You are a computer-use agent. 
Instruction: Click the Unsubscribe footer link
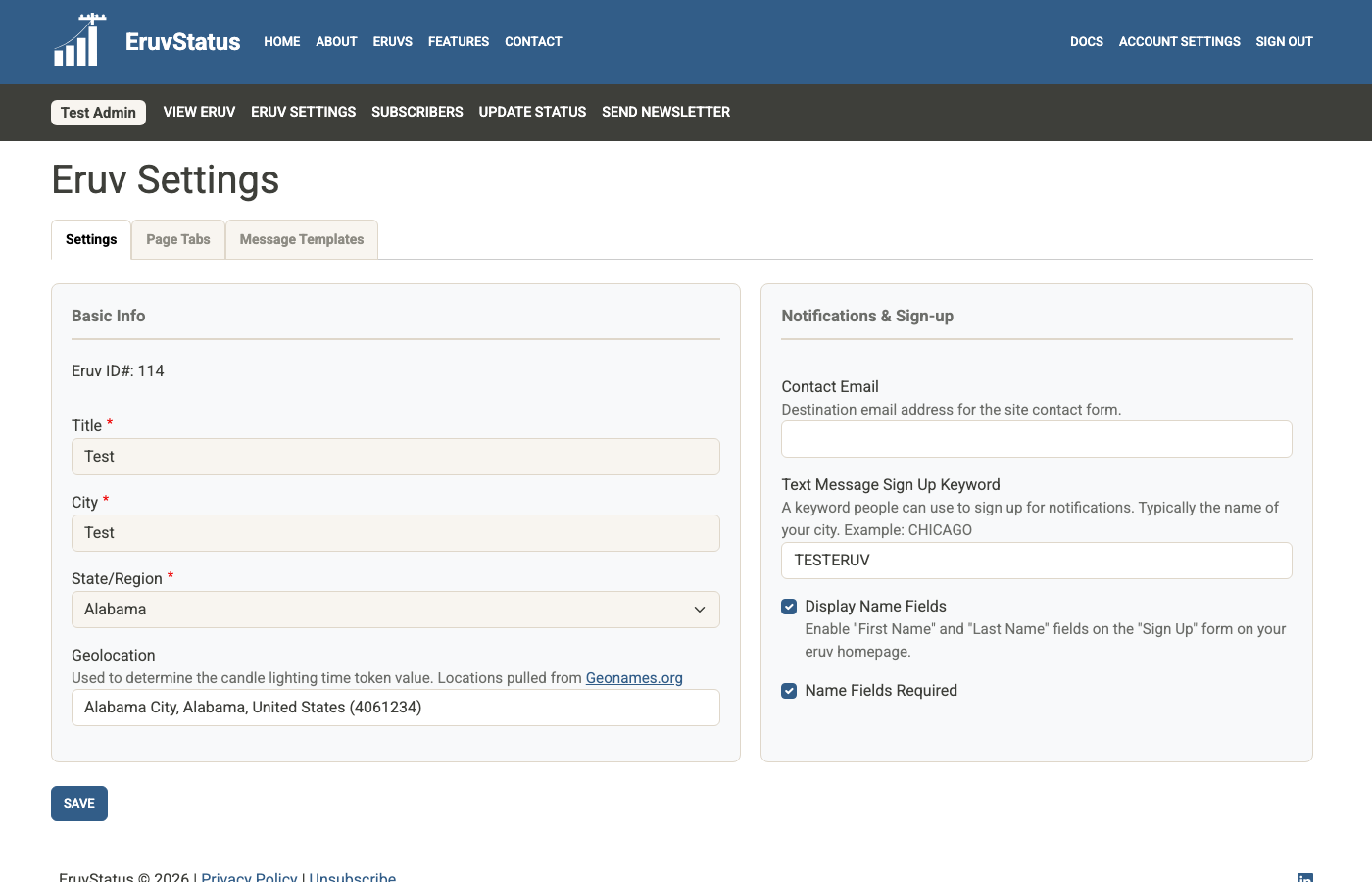pos(353,877)
